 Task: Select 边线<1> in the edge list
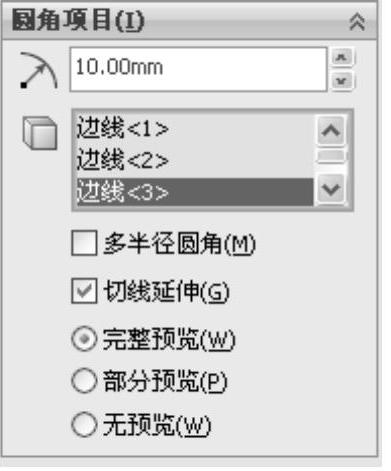194,129
